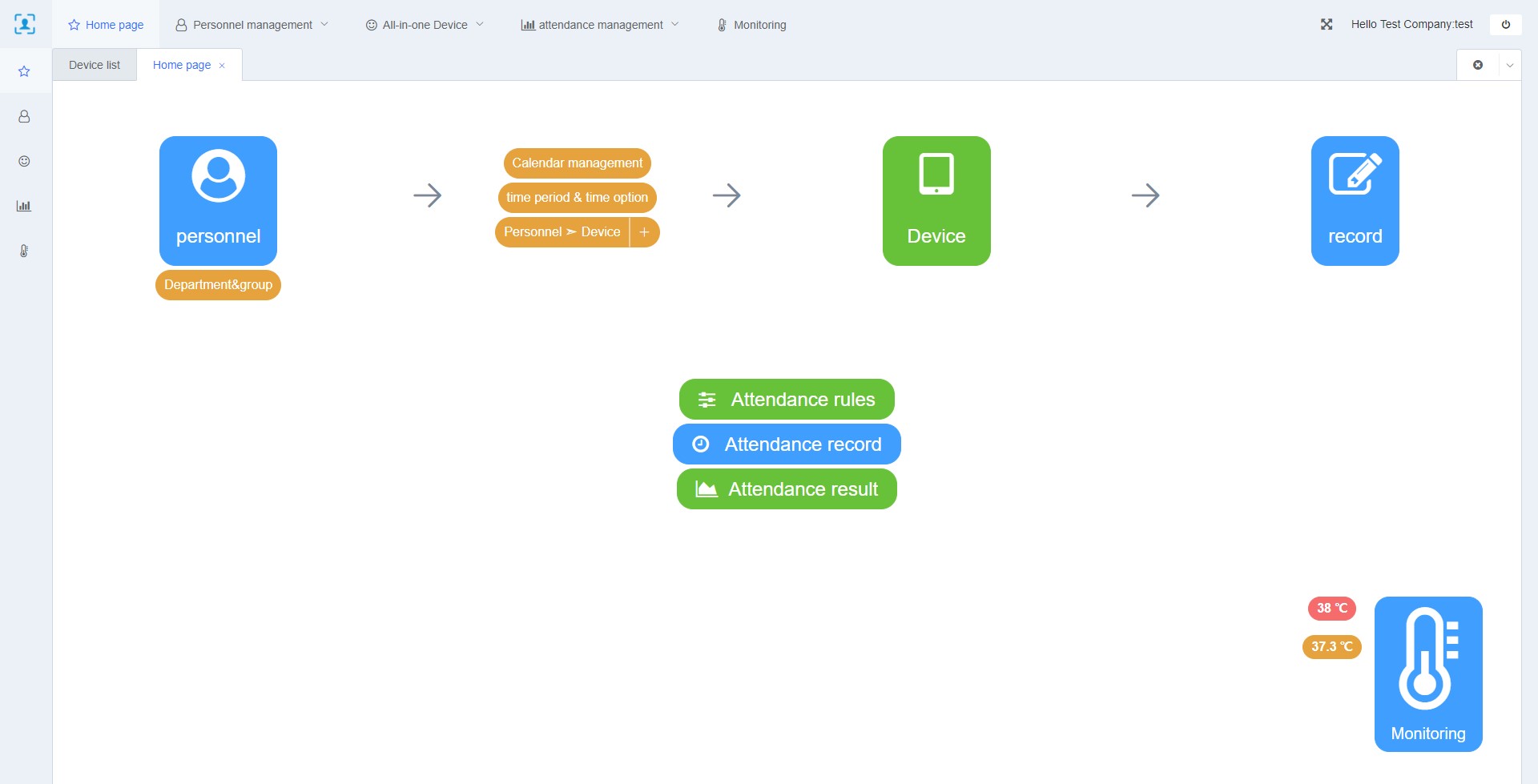Click the Calendar management button
Screen dimensions: 1538x784
577,163
